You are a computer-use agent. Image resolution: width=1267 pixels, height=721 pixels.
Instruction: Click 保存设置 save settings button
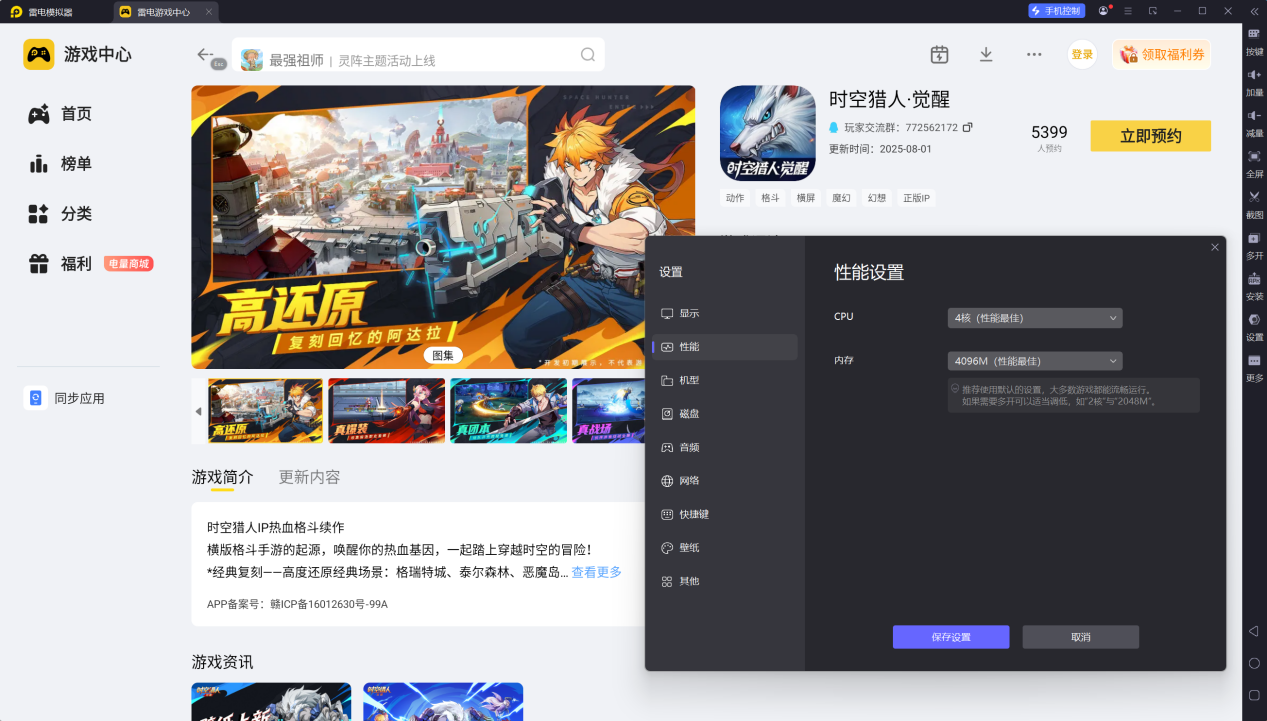pos(951,637)
